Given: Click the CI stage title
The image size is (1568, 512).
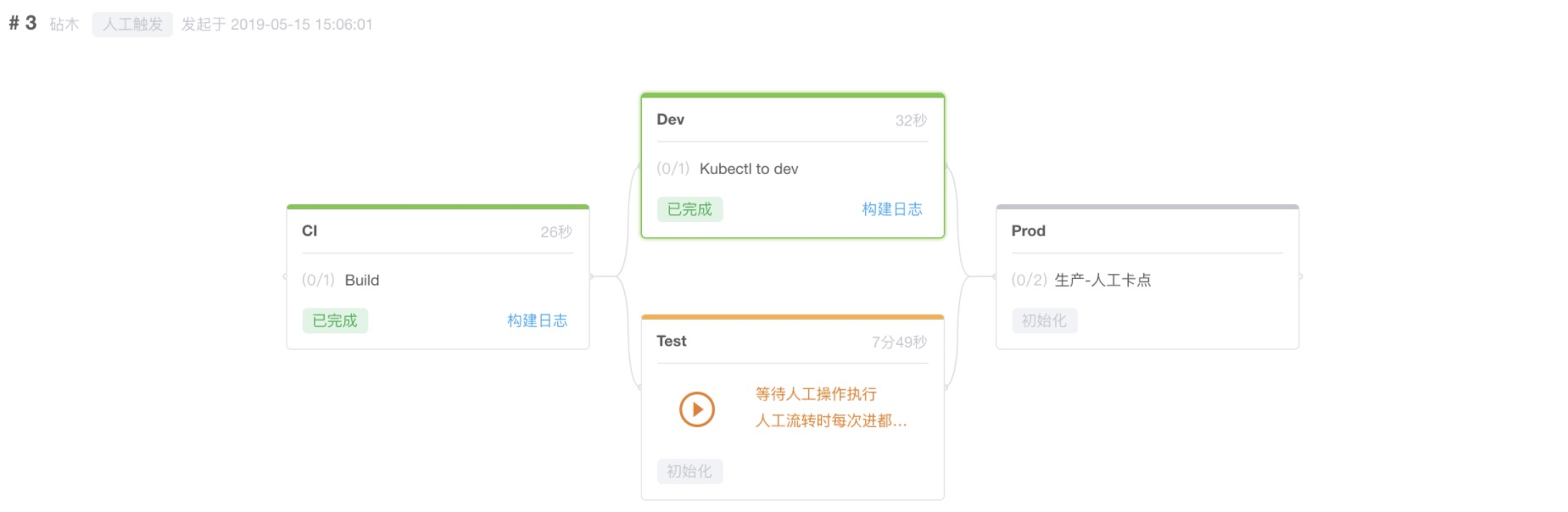Looking at the screenshot, I should click(x=310, y=231).
